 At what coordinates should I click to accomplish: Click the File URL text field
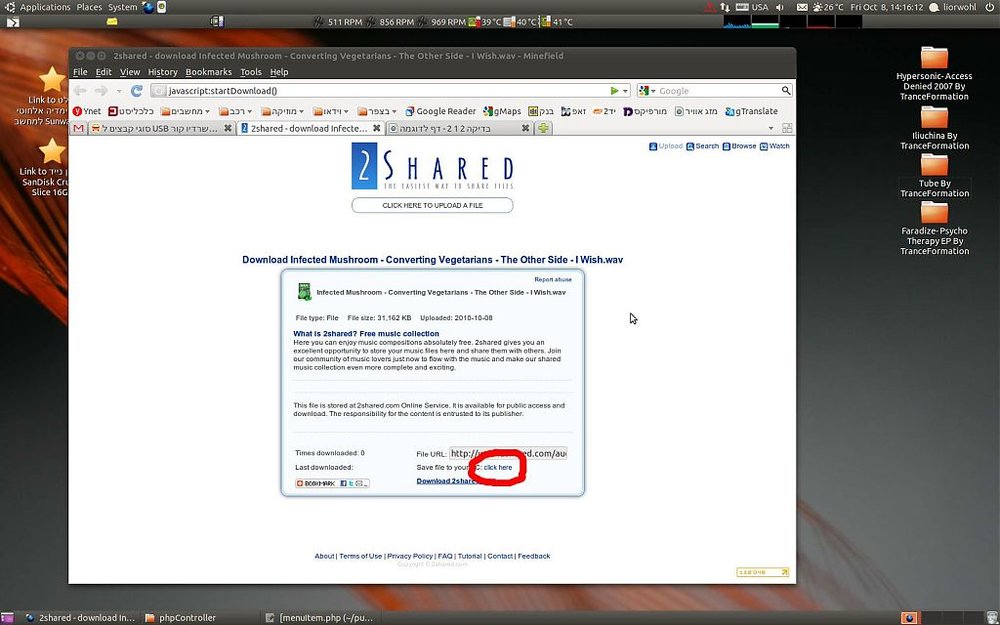point(508,453)
